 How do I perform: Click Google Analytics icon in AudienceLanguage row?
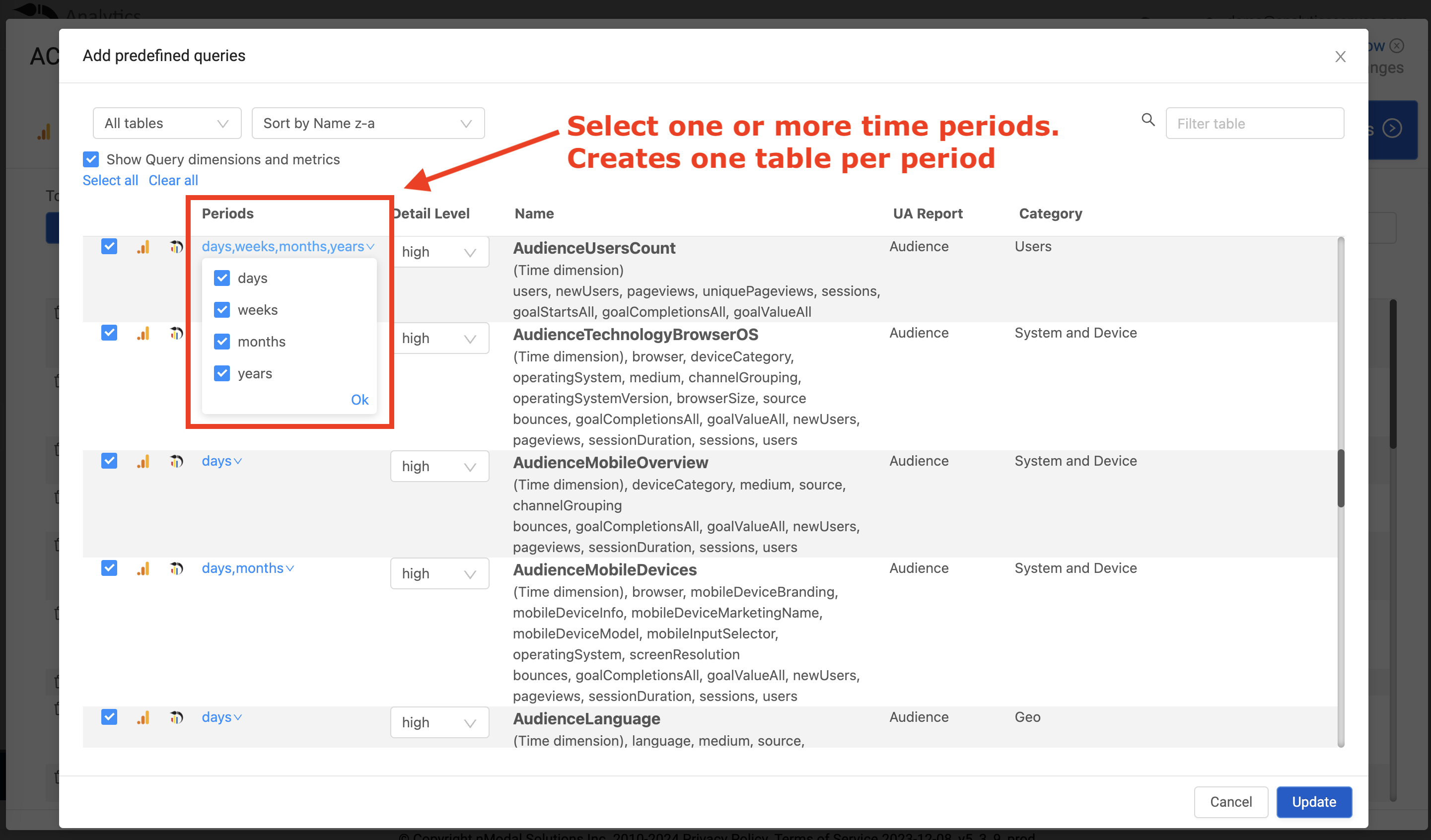(x=143, y=717)
